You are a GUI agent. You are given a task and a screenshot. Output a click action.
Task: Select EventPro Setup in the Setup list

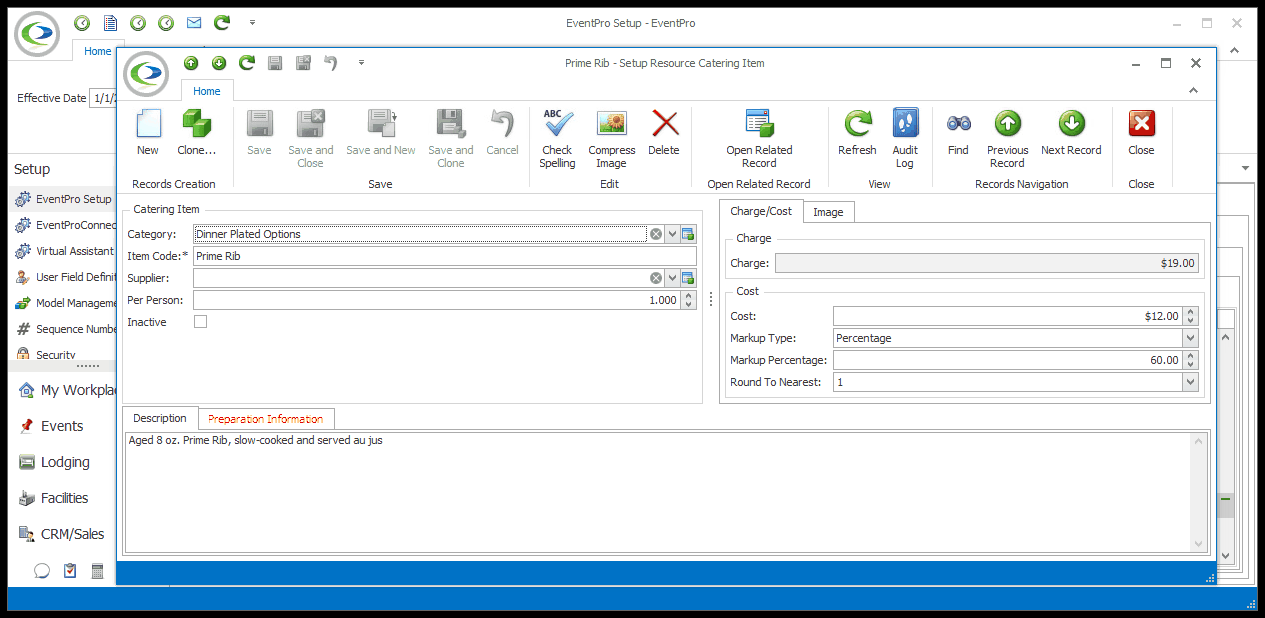[64, 199]
